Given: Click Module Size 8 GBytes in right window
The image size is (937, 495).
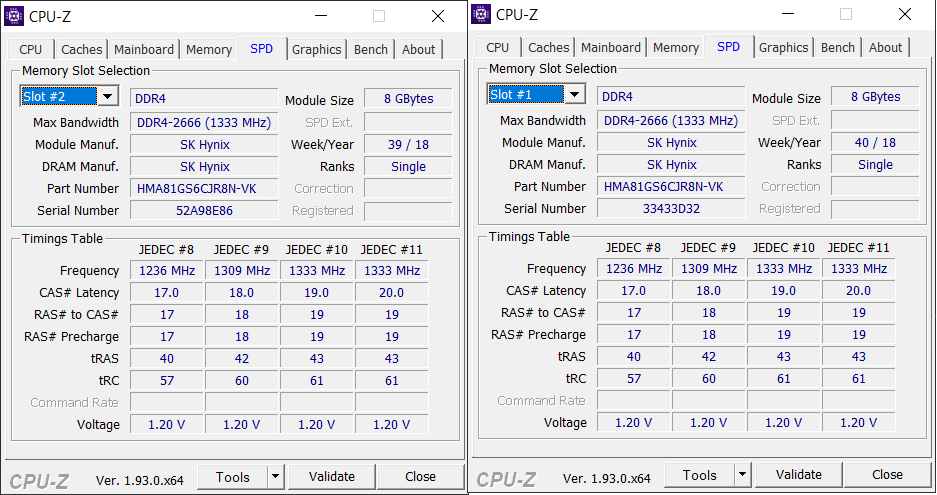Looking at the screenshot, I should (x=875, y=97).
